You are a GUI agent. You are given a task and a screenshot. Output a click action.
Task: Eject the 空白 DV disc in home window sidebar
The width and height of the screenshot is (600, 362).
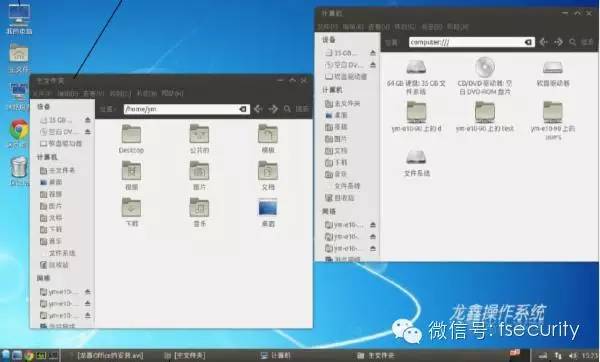(88, 132)
